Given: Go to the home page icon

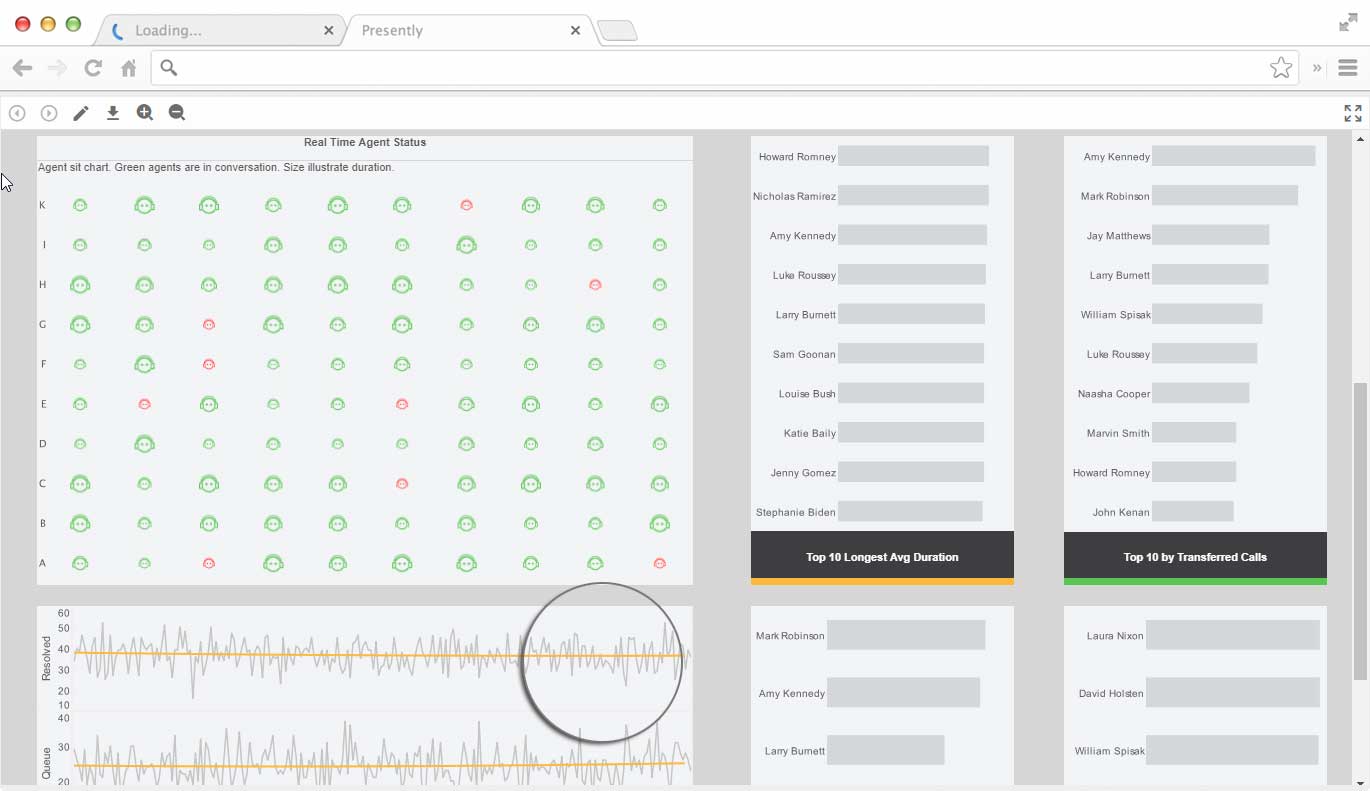Looking at the screenshot, I should [x=128, y=68].
